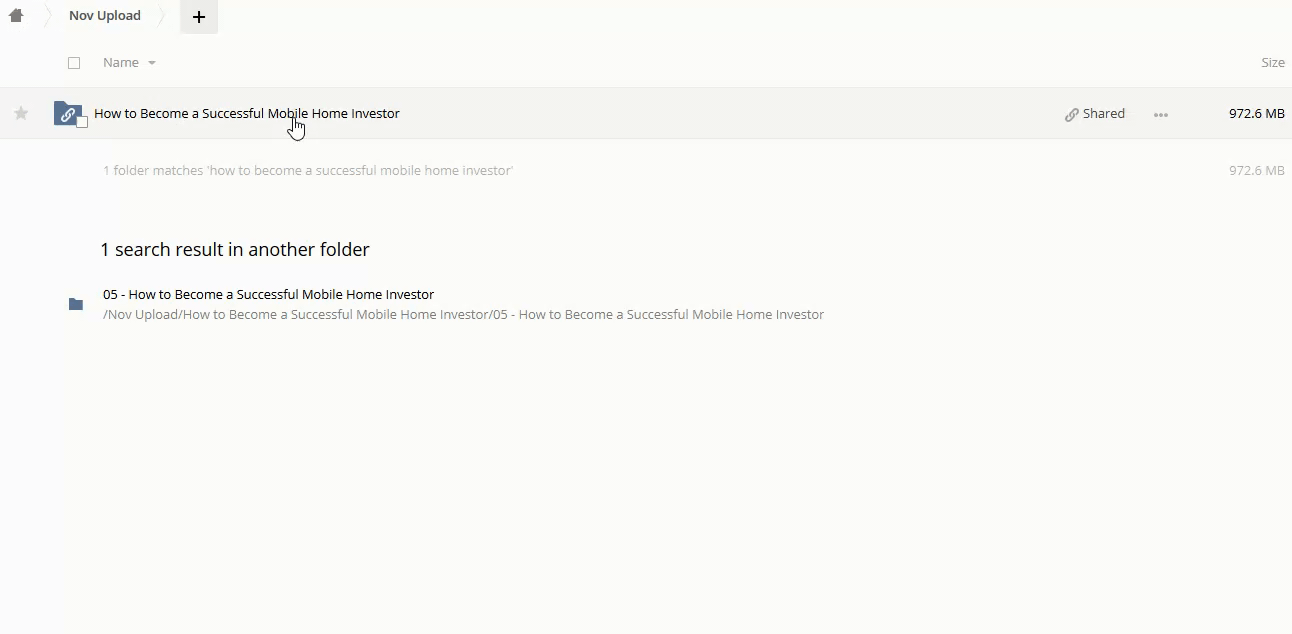Click the shared folder icon with link symbol
This screenshot has height=634, width=1292.
[x=67, y=113]
